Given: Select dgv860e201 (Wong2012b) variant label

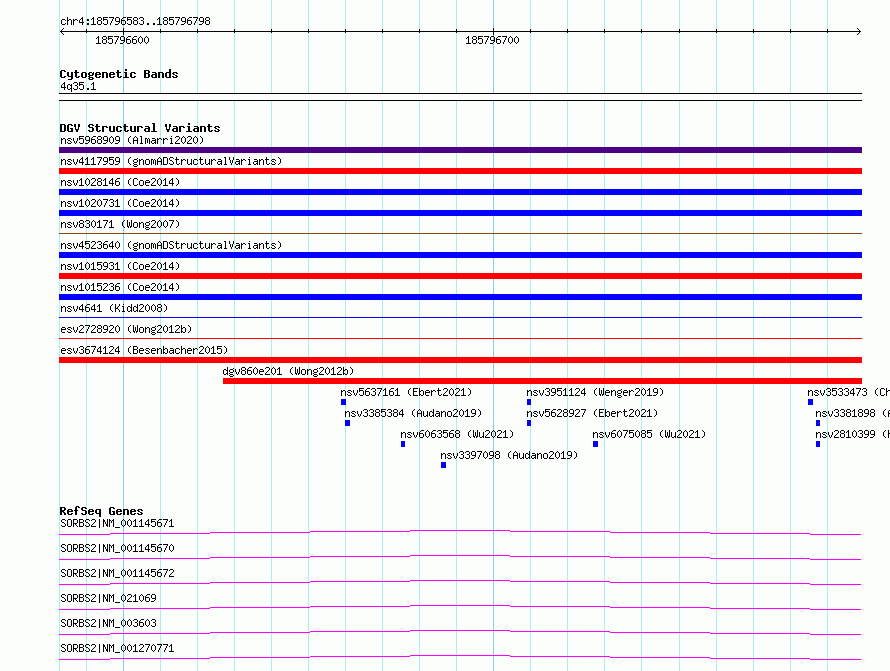Looking at the screenshot, I should 288,371.
